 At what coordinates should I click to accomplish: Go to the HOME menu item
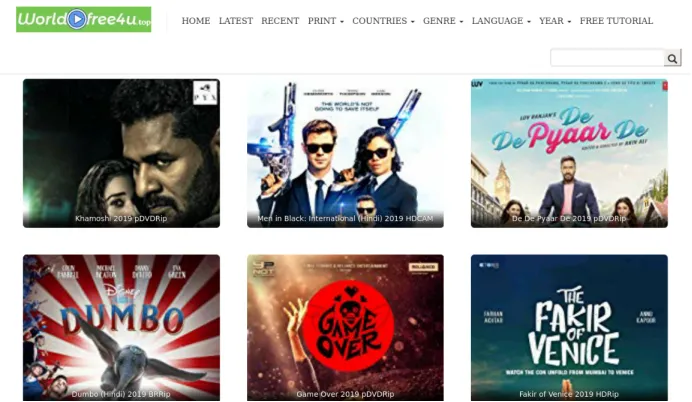[x=196, y=21]
